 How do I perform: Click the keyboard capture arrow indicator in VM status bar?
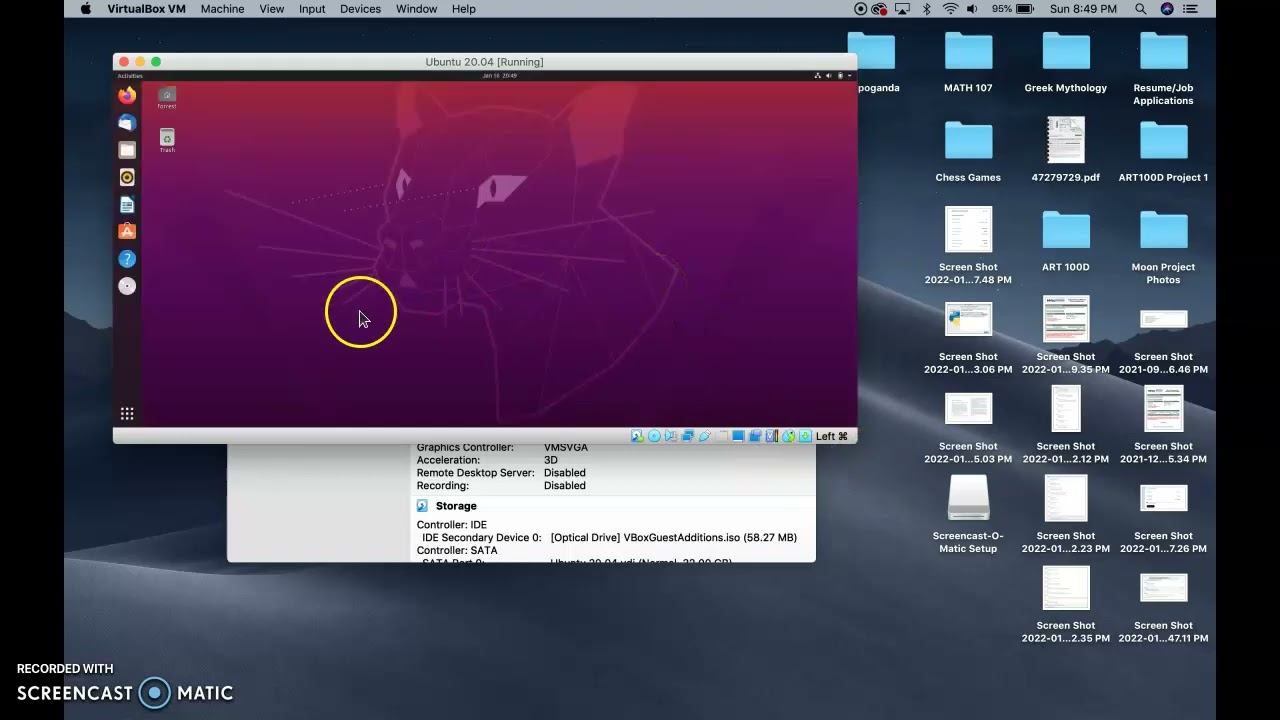[x=805, y=436]
